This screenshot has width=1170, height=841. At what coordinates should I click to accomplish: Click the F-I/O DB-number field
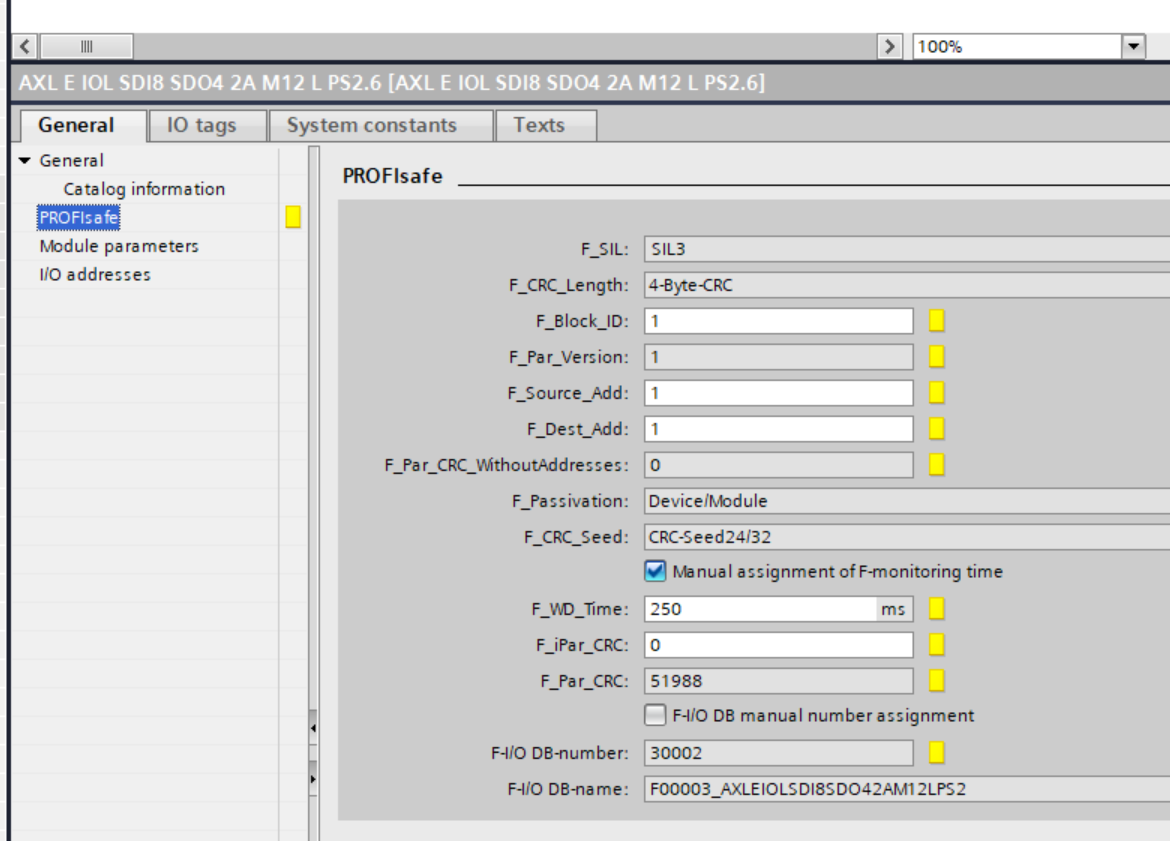coord(778,753)
